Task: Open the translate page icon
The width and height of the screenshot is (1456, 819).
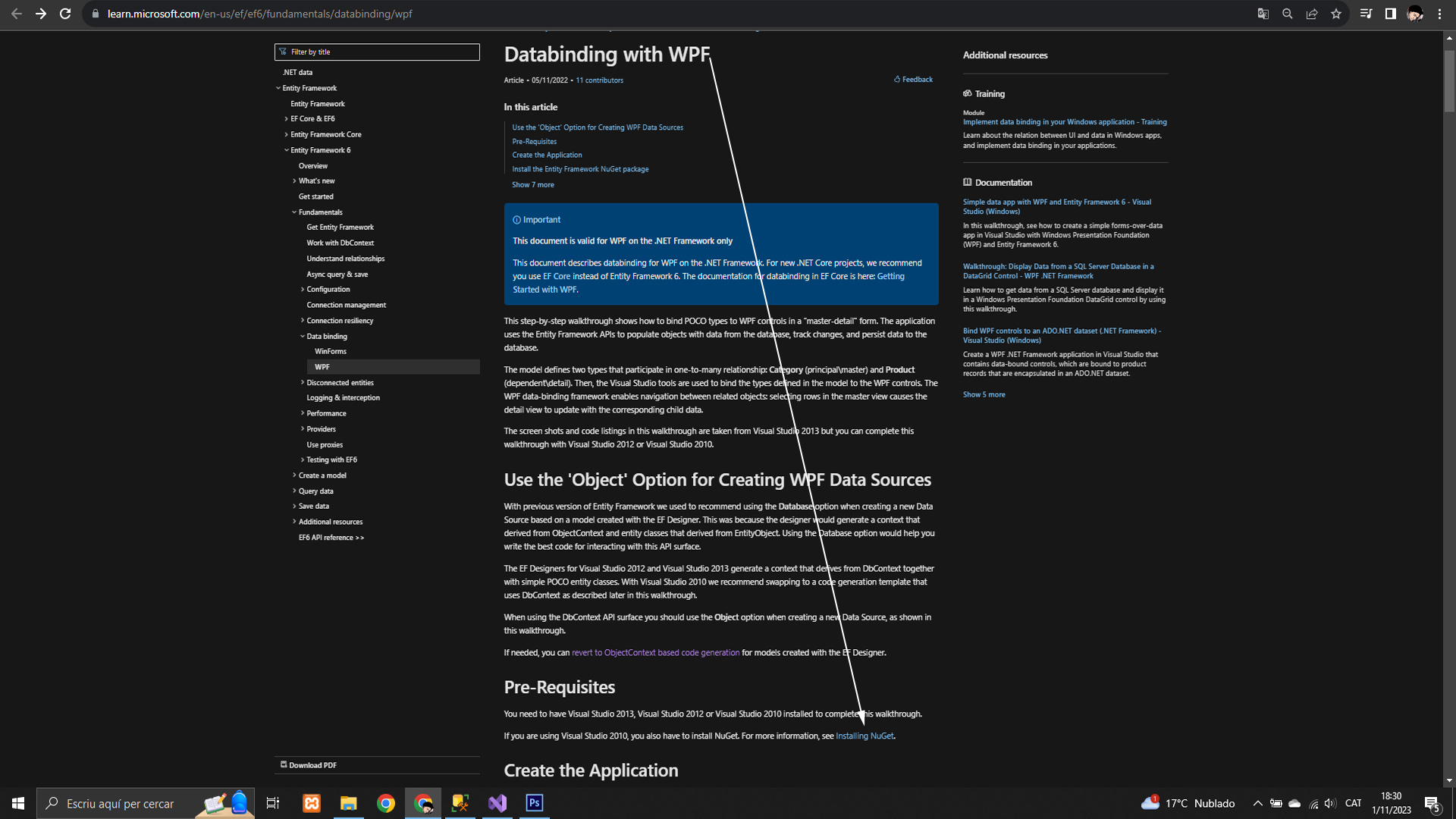Action: point(1263,14)
